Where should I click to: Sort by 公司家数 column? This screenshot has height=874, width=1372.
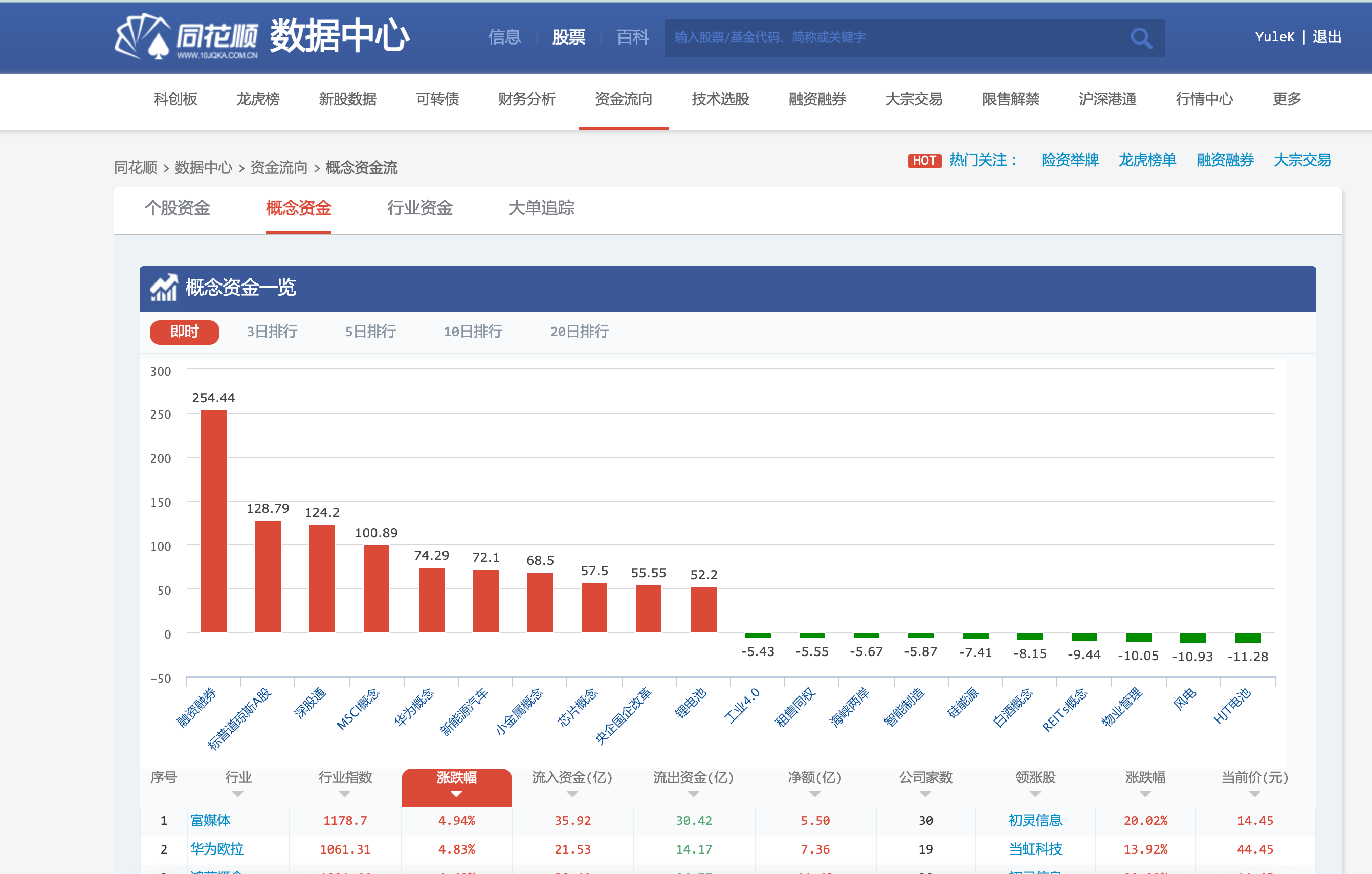925,794
